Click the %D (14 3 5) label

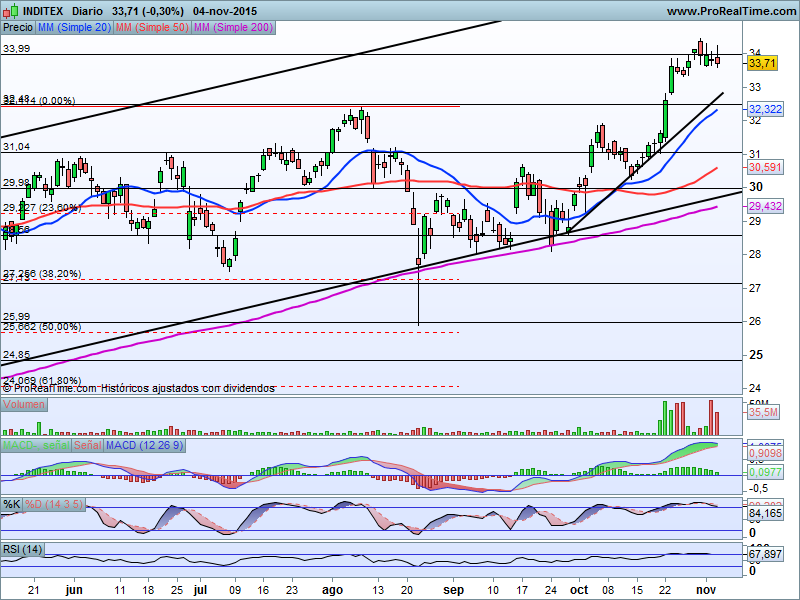54,505
